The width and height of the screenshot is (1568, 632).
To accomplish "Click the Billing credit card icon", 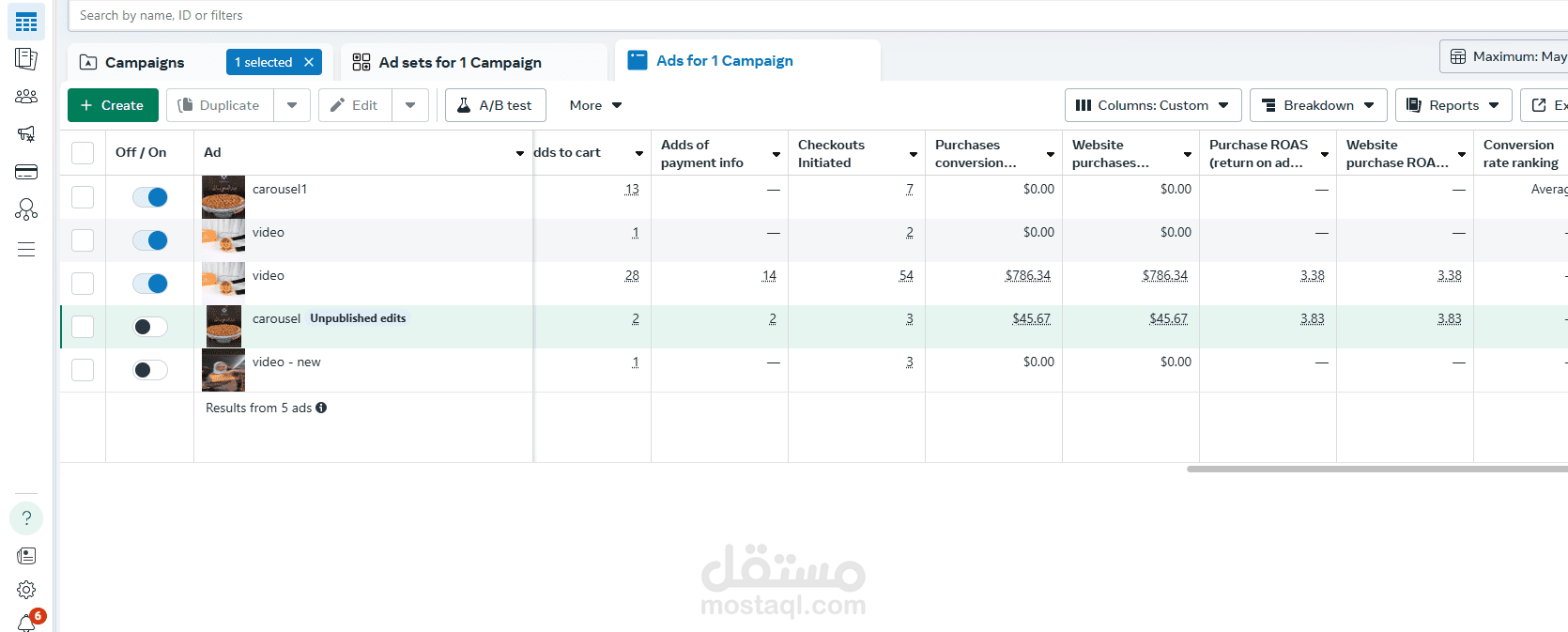I will [26, 172].
